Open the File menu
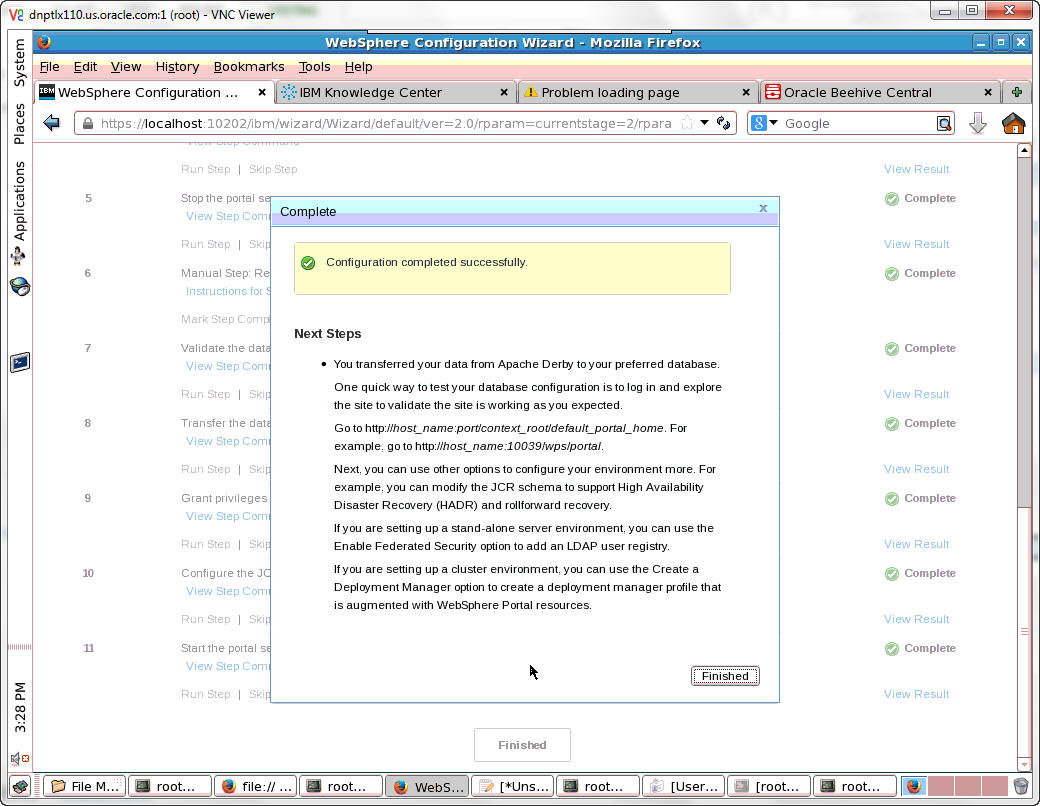 click(x=49, y=67)
